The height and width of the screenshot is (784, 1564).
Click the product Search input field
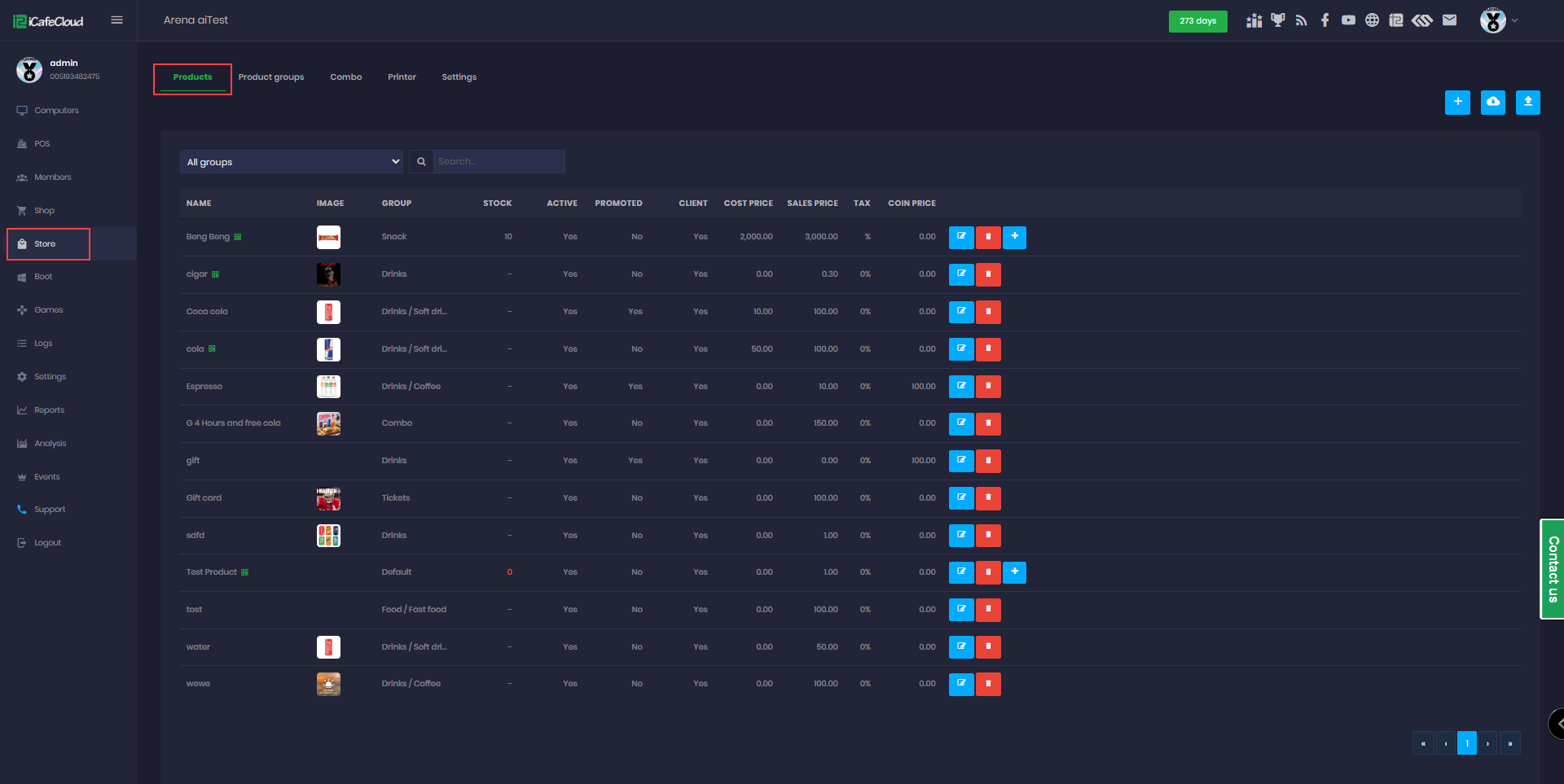tap(499, 162)
